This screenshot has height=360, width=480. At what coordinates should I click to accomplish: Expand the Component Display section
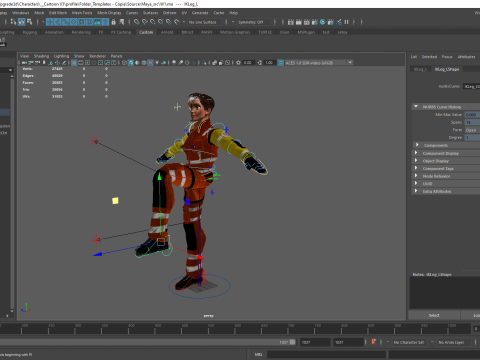(416, 153)
